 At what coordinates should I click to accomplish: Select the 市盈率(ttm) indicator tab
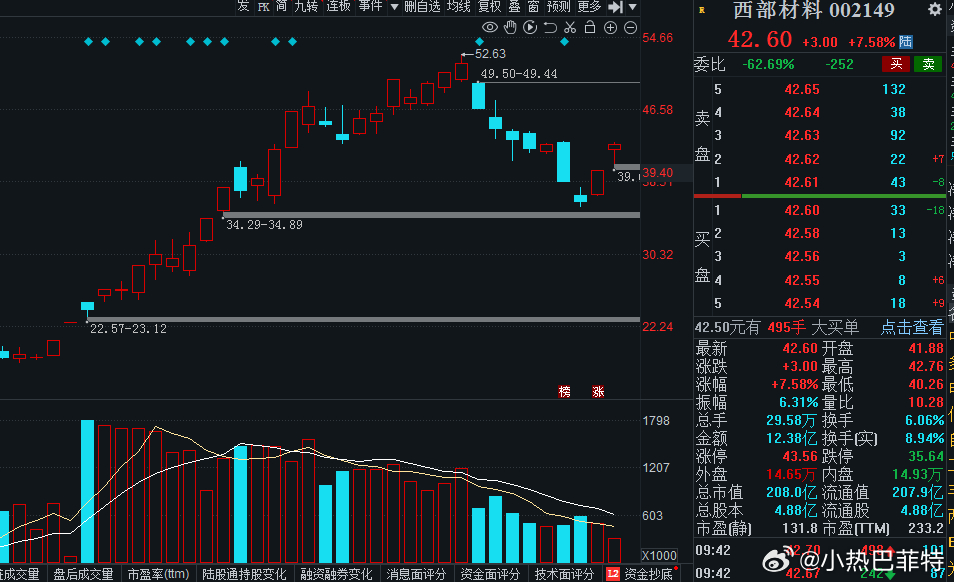pos(158,574)
